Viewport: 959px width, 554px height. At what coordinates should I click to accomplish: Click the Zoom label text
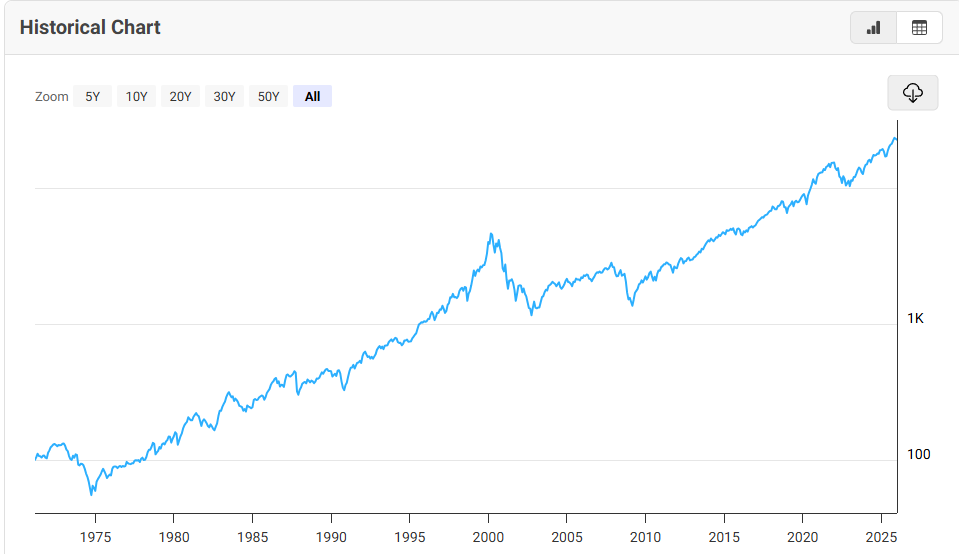51,97
